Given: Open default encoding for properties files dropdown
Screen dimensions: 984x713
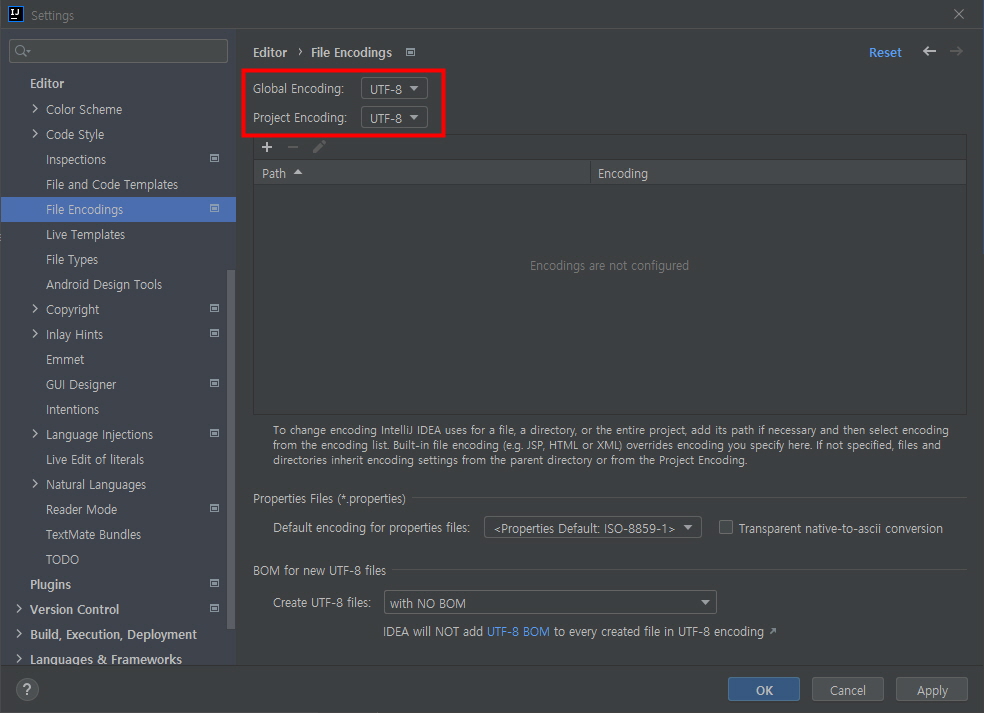Looking at the screenshot, I should tap(592, 528).
